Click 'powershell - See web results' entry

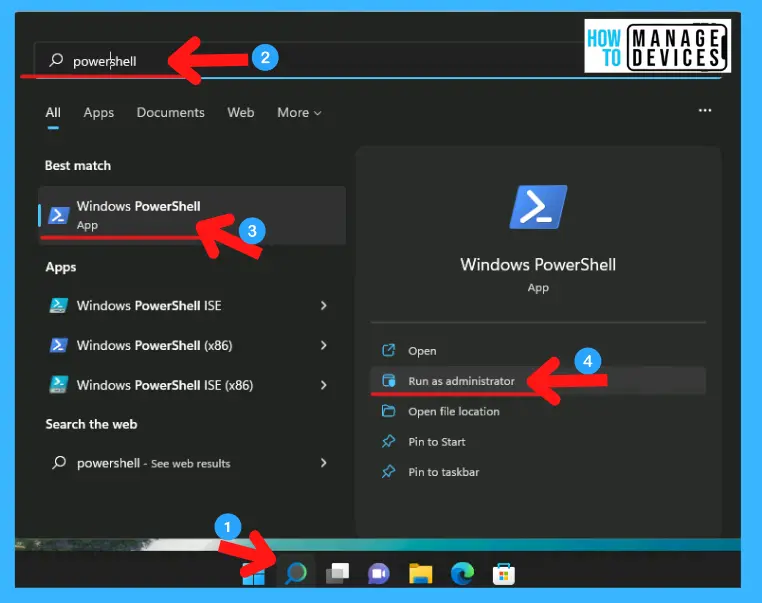coord(192,463)
